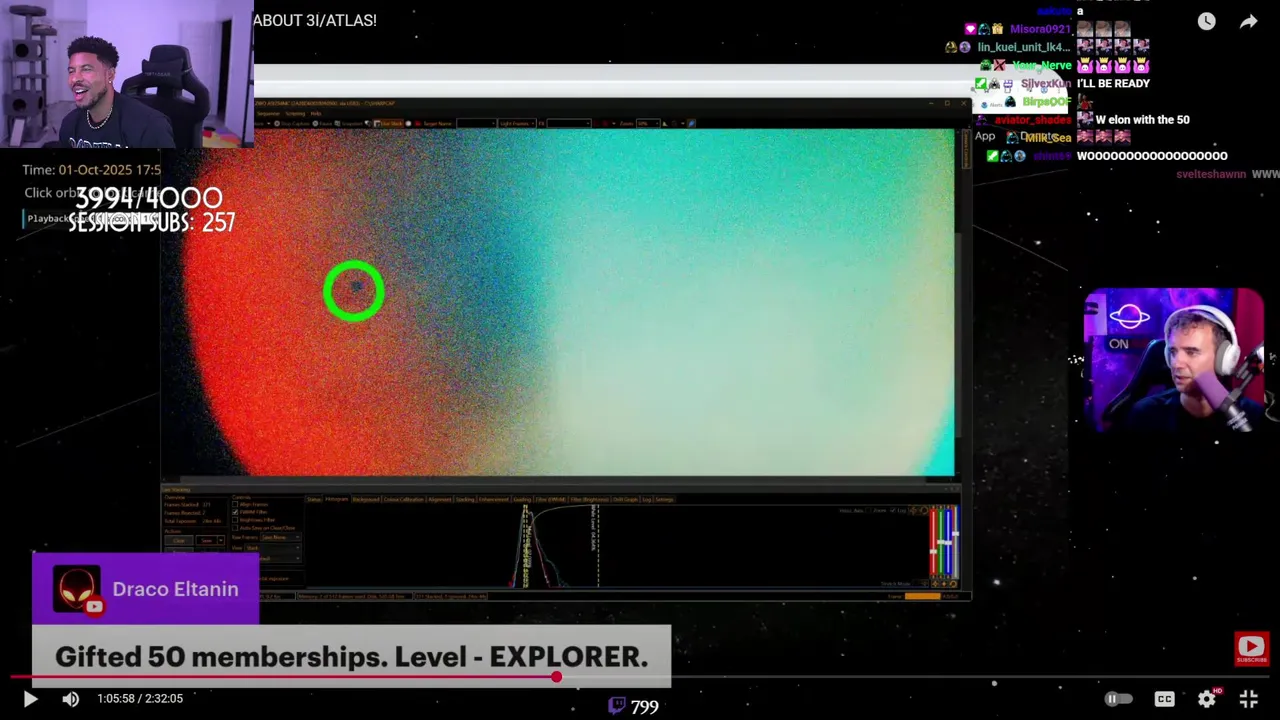Mute the video with the speaker icon
The height and width of the screenshot is (720, 1280).
tap(70, 699)
